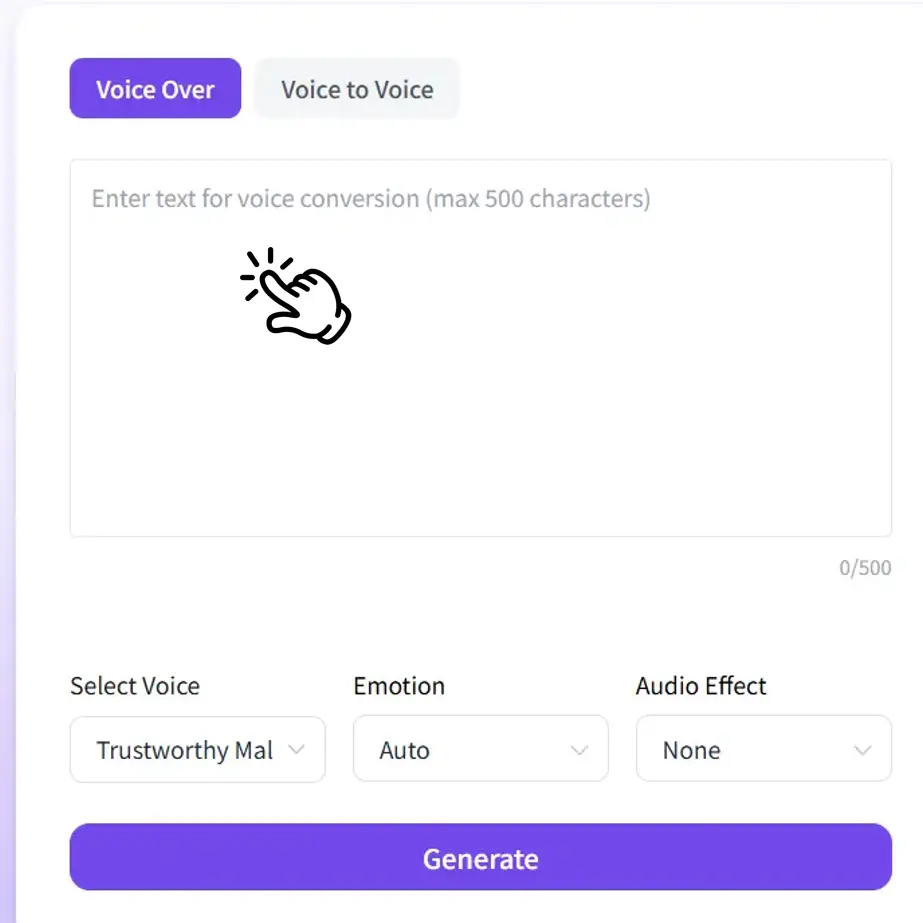Expand the Auto emotion chevron
923x923 pixels.
coord(579,749)
